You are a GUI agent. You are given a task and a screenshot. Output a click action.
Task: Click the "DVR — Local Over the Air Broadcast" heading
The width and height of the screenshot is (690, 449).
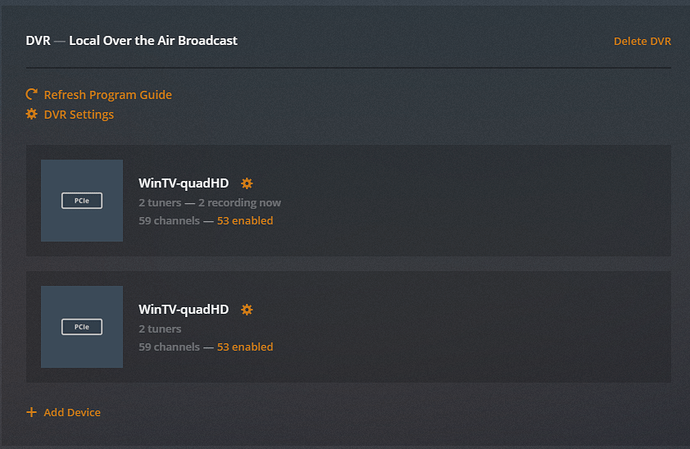click(131, 41)
